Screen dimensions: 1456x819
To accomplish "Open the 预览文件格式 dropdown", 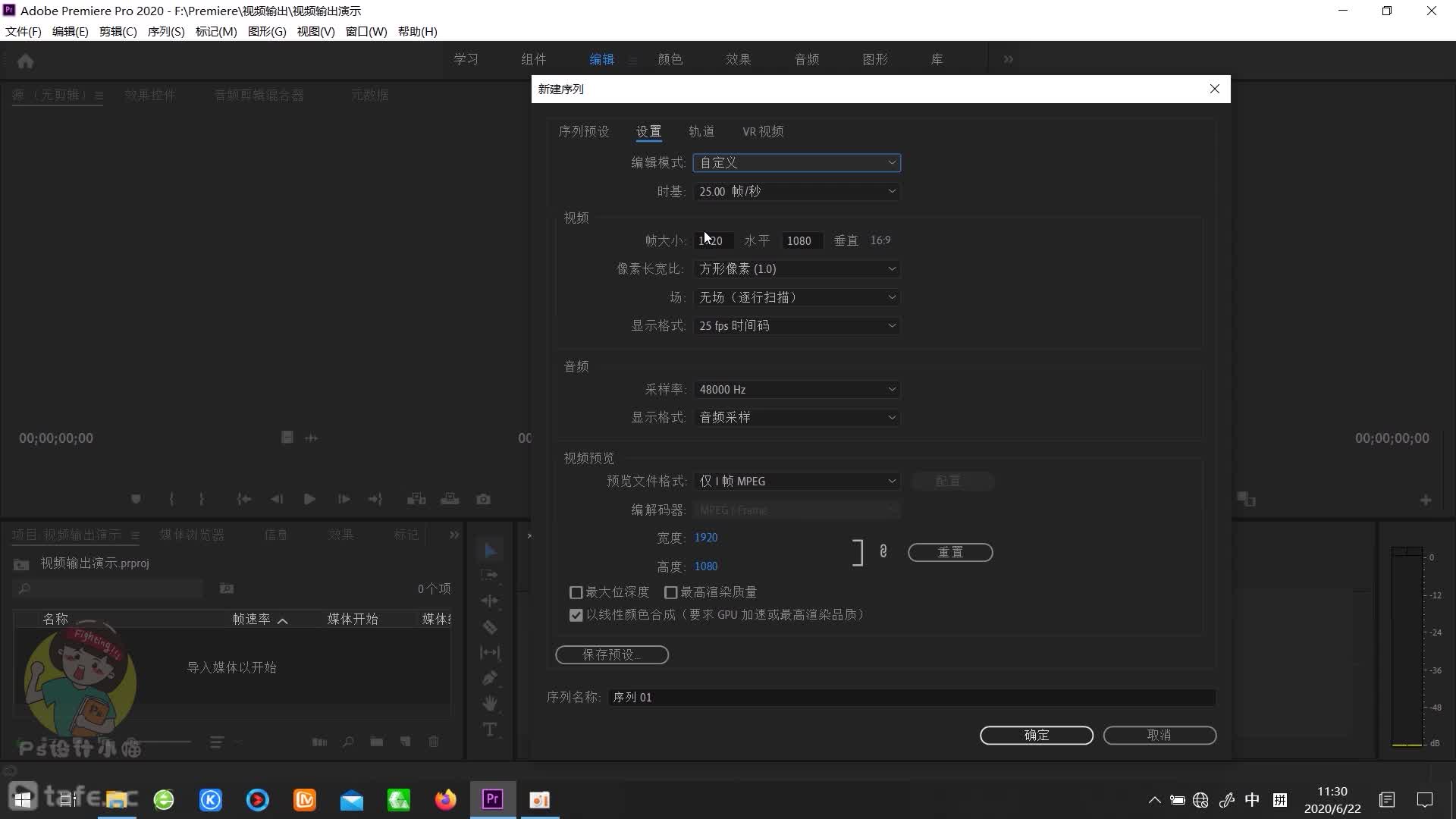I will [796, 482].
